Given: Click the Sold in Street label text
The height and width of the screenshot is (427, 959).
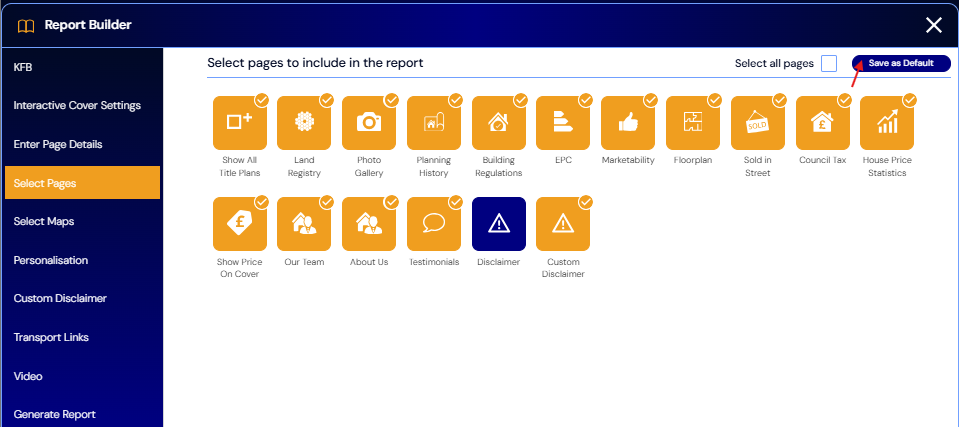Looking at the screenshot, I should click(x=758, y=166).
